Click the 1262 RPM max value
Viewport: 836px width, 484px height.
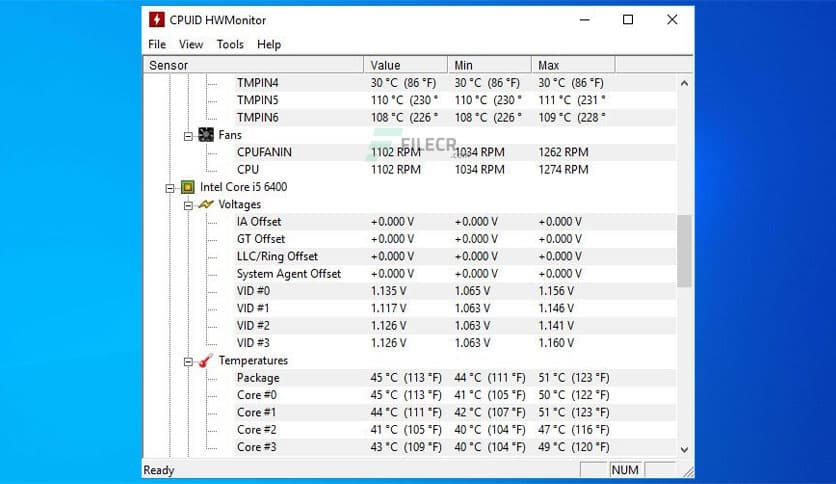(563, 152)
